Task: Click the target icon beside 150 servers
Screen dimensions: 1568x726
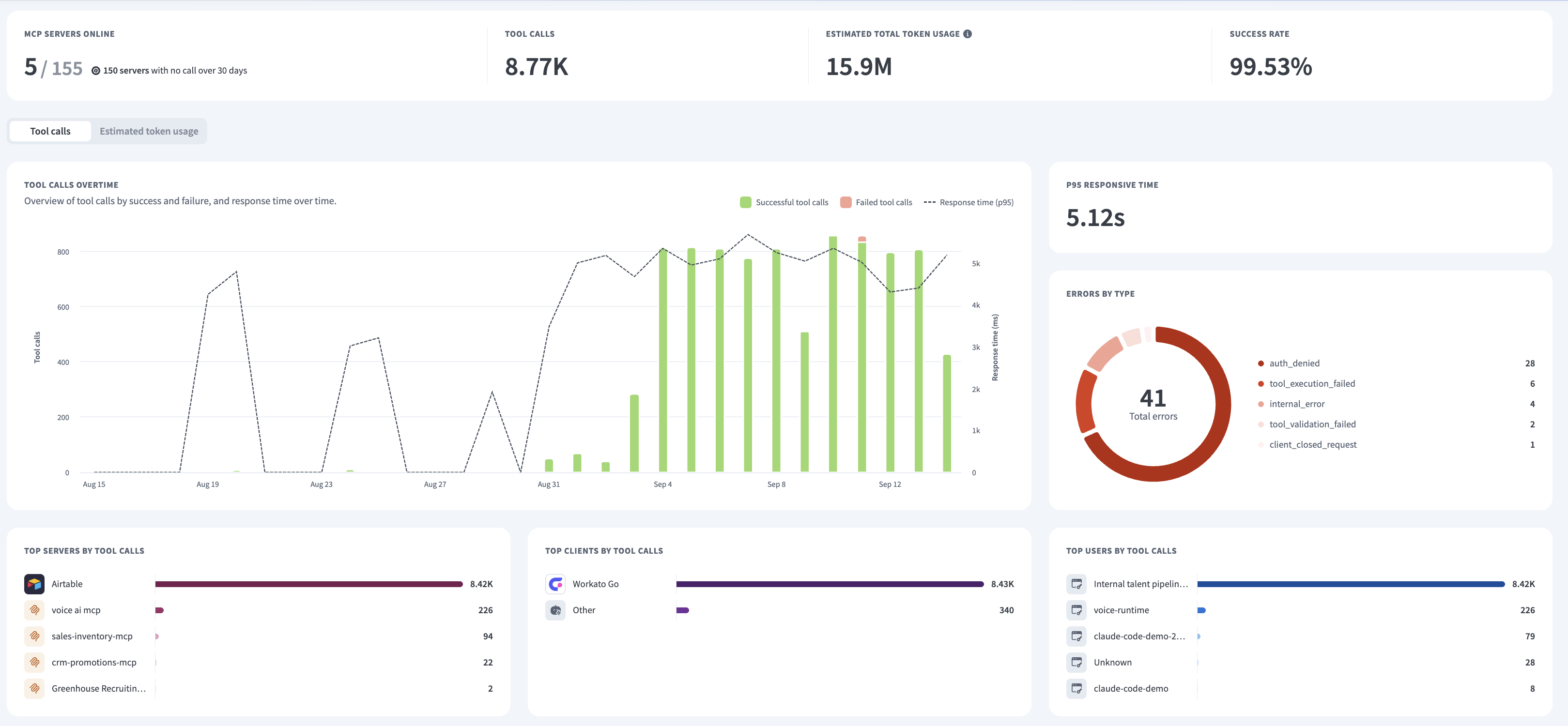Action: pos(95,71)
